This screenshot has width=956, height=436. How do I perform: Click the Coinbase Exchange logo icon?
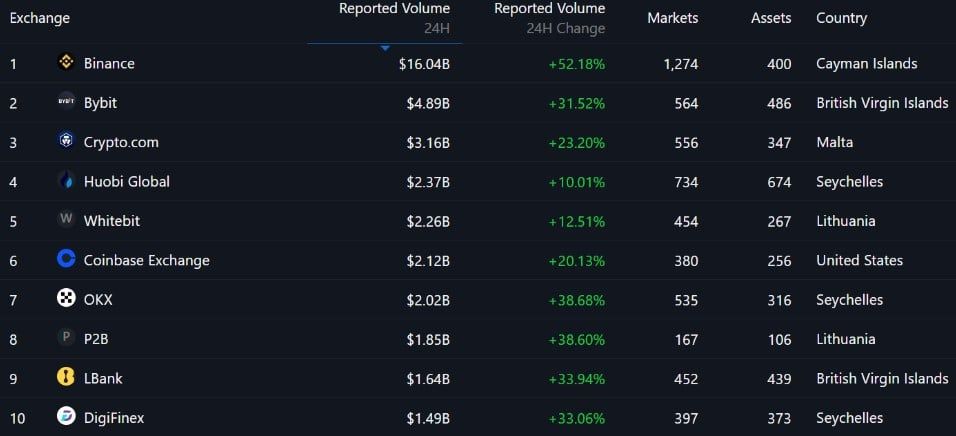click(x=66, y=259)
